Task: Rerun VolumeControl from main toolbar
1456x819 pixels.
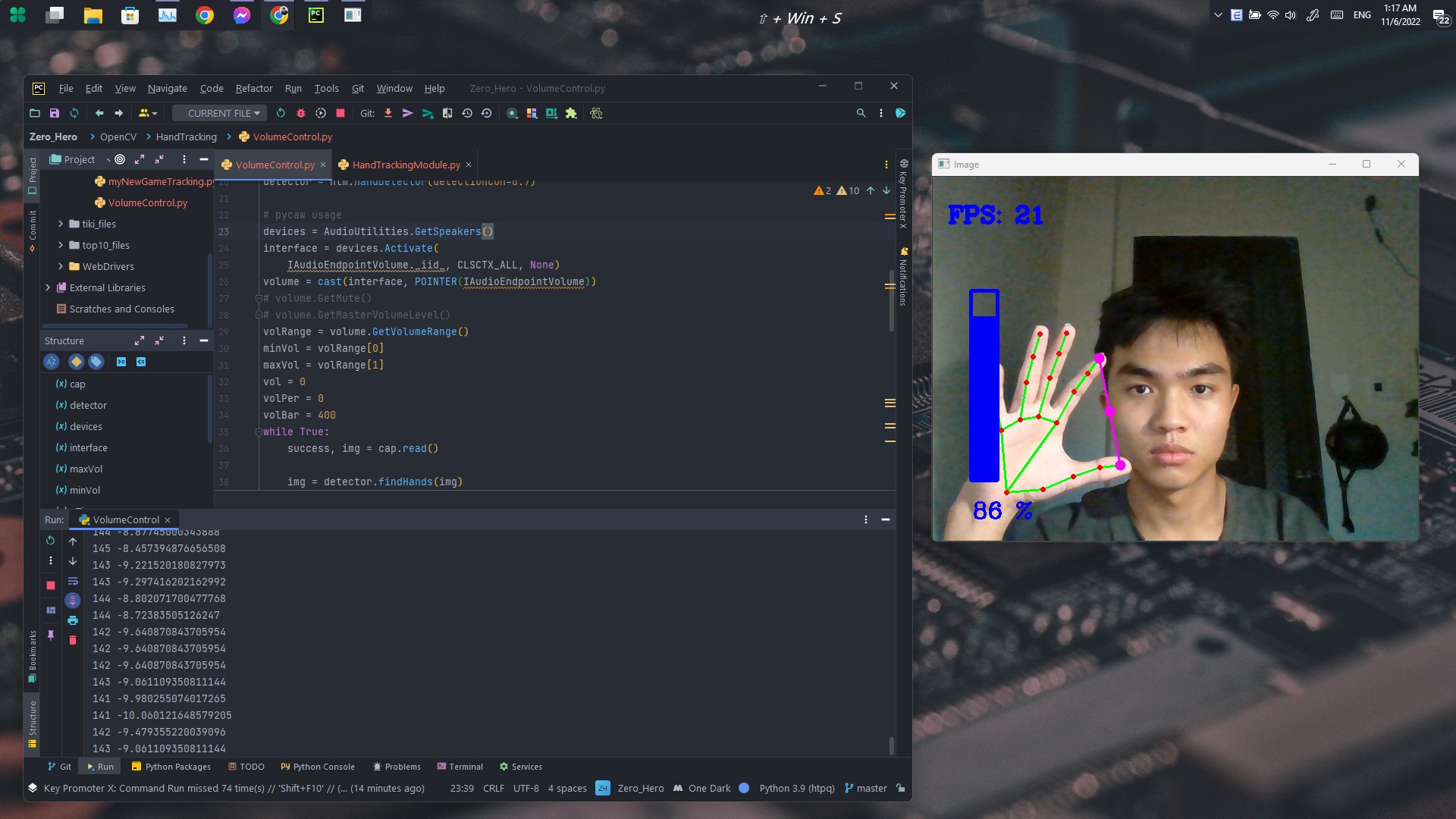Action: pos(281,113)
